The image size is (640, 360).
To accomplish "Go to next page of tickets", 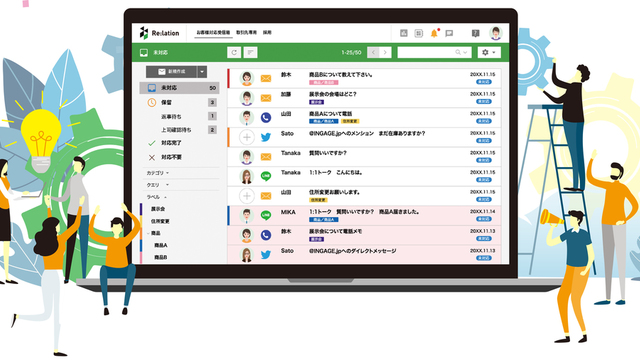I will point(385,52).
